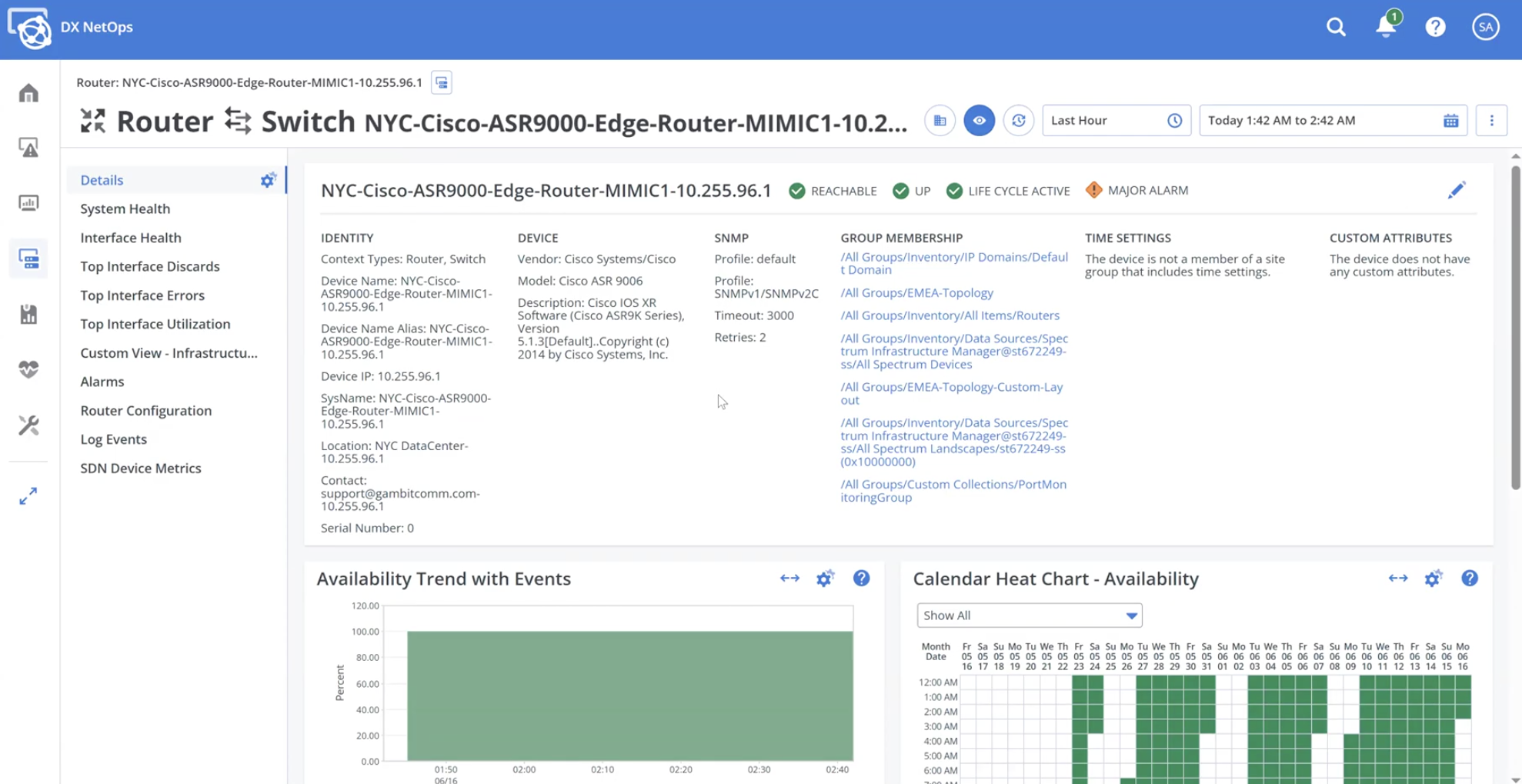Open the Last Hour time range dropdown
The image size is (1522, 784).
1116,121
